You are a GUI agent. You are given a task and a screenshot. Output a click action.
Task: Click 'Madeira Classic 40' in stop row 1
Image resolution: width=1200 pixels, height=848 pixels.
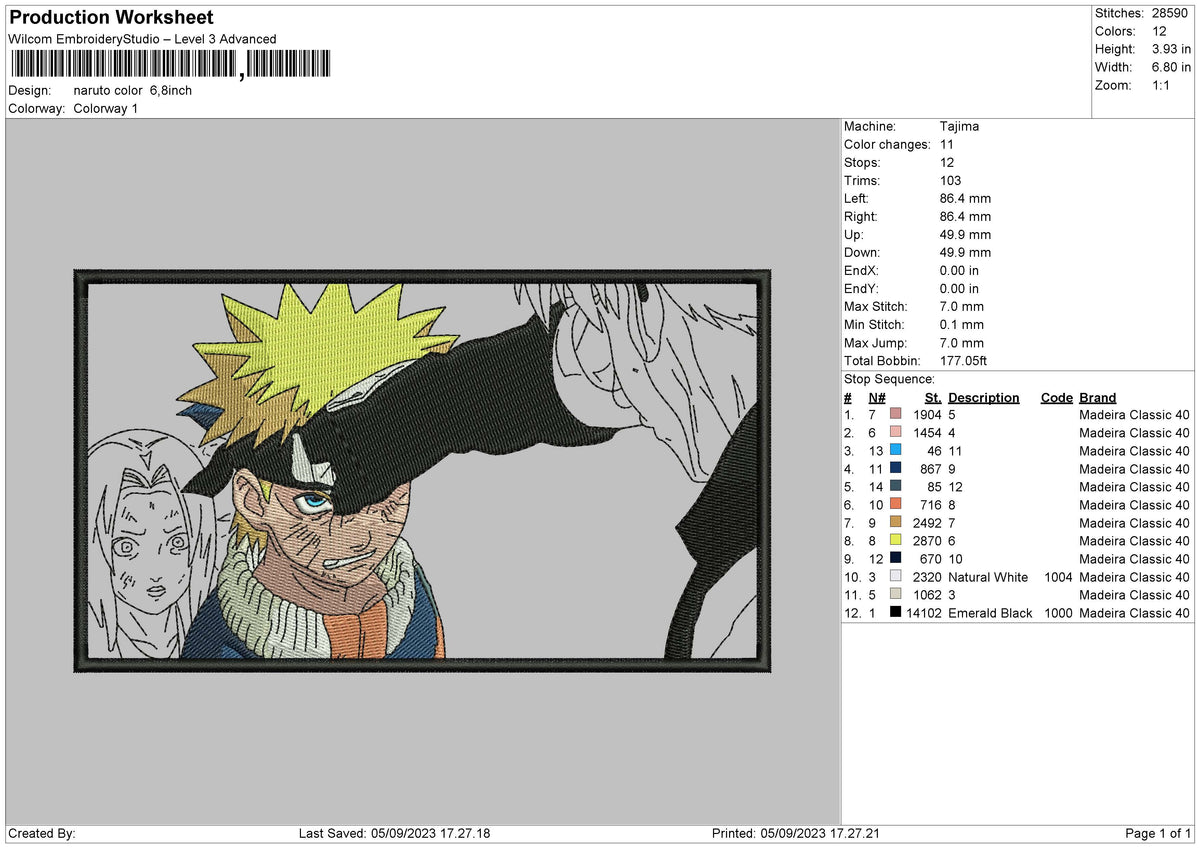[1135, 415]
